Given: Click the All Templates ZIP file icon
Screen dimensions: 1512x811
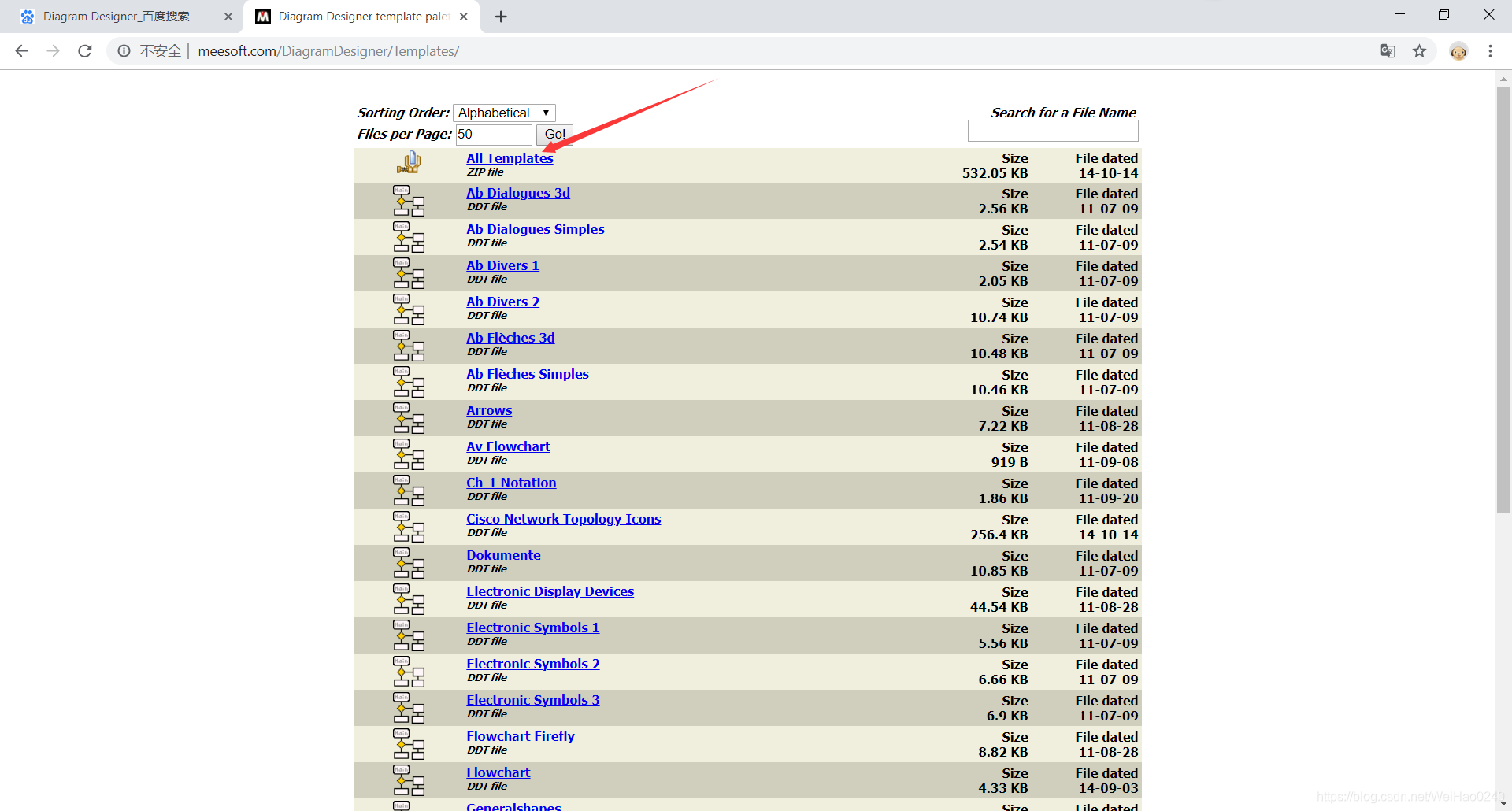Looking at the screenshot, I should tap(409, 163).
